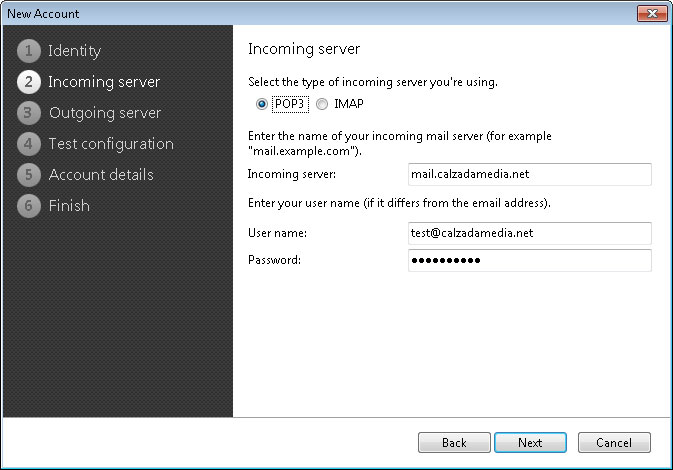The height and width of the screenshot is (470, 673).
Task: Click the 'New Account' window title
Action: (x=43, y=14)
